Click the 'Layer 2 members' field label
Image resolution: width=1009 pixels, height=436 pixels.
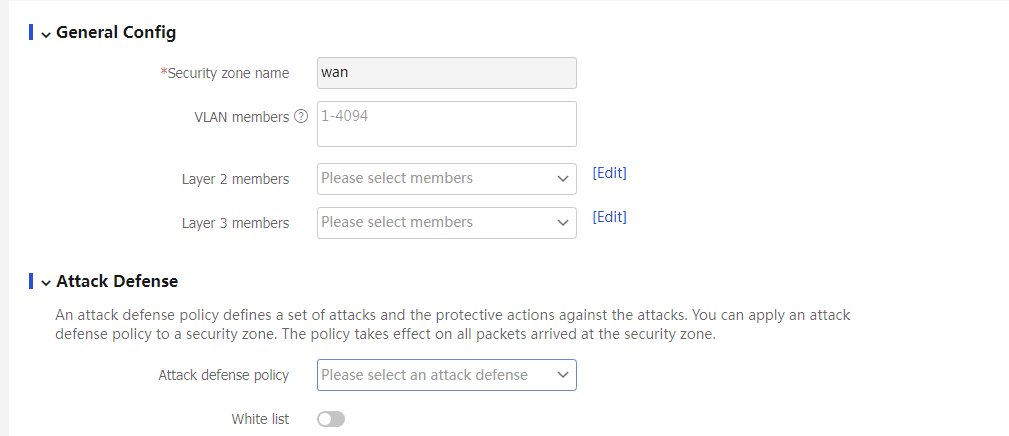click(235, 179)
